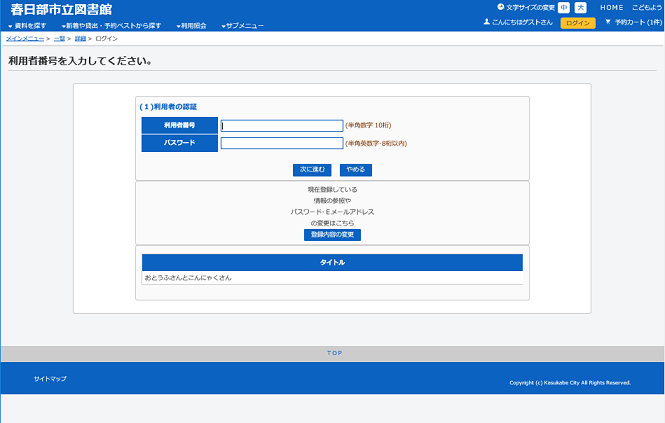Click the 利用者番号 label cell

(180, 126)
